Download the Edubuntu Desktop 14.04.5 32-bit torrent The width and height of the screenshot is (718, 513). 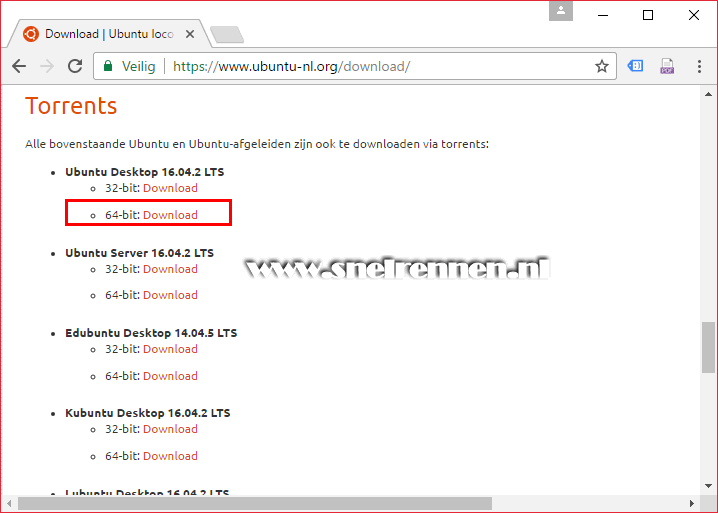click(x=170, y=349)
